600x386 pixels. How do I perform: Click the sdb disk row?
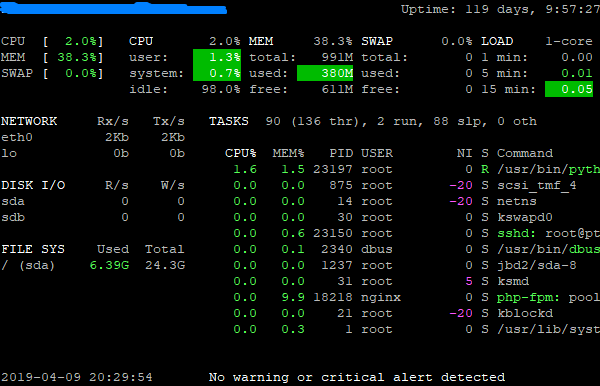point(93,218)
